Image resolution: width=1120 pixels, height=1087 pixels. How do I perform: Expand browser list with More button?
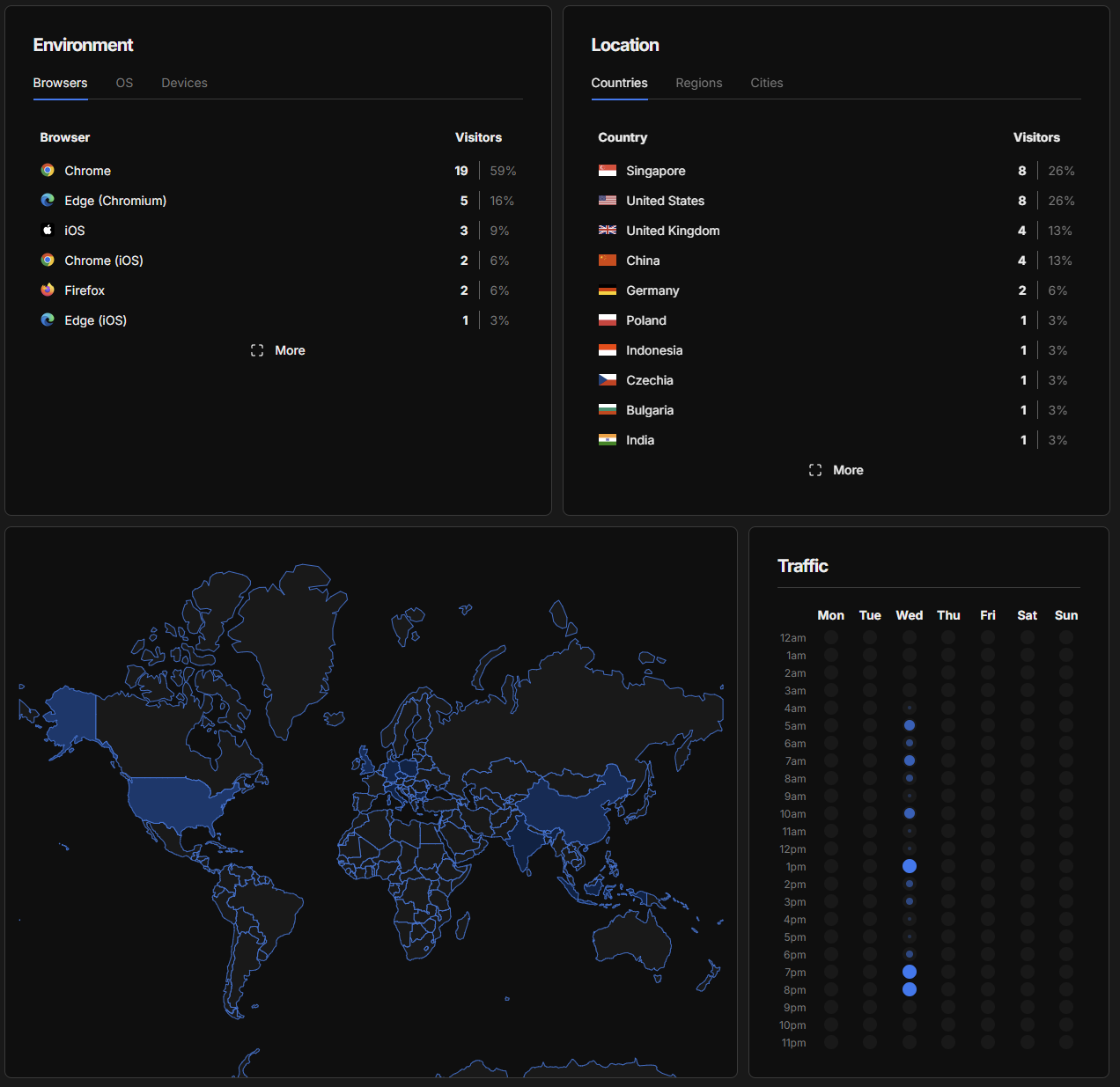click(x=278, y=350)
